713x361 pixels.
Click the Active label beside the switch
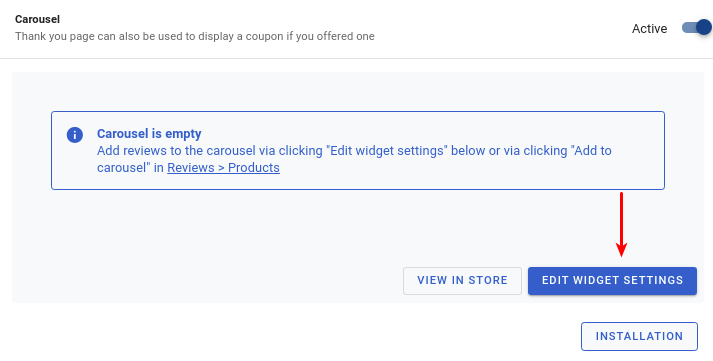[x=649, y=29]
